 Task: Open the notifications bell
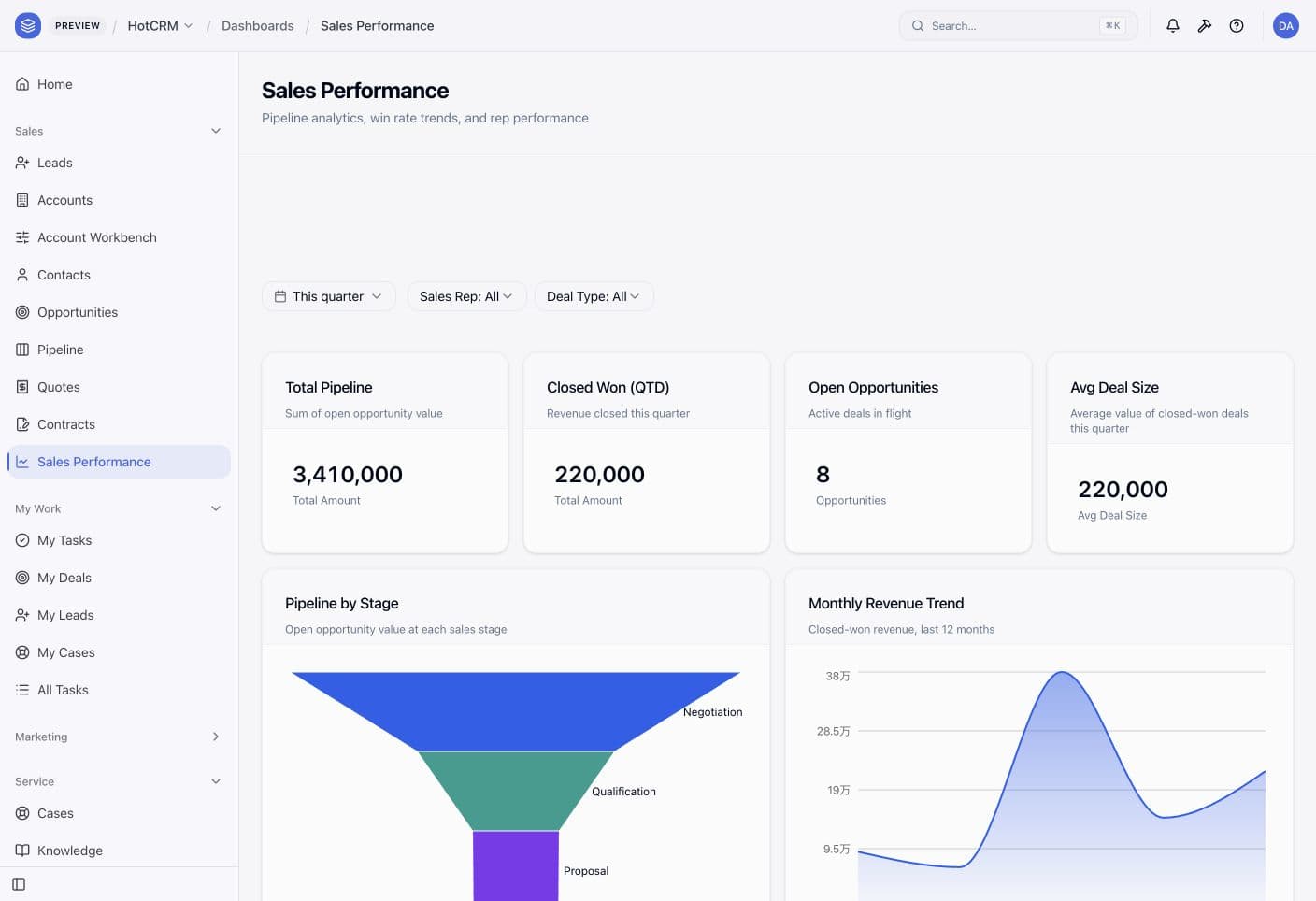coord(1172,25)
